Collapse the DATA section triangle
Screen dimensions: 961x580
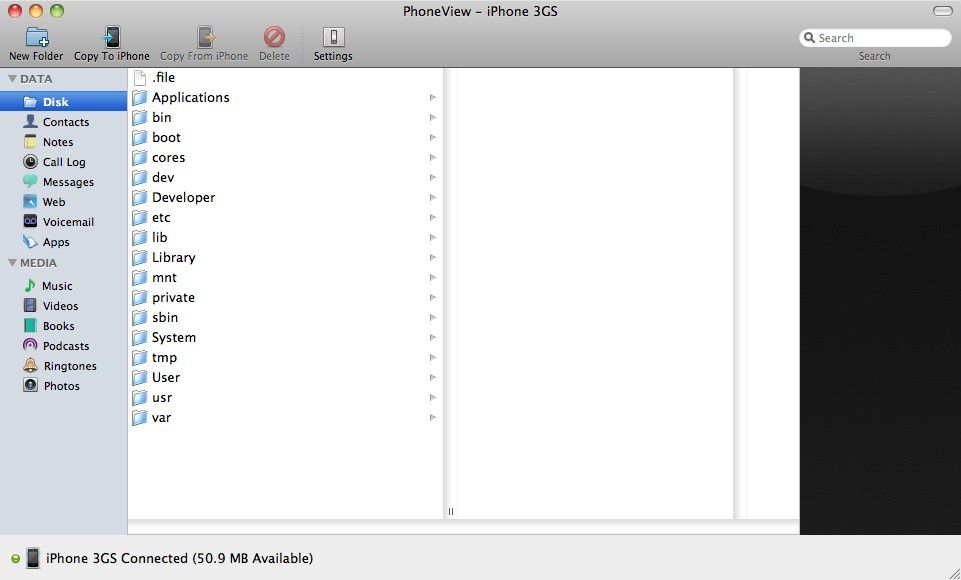click(x=12, y=79)
